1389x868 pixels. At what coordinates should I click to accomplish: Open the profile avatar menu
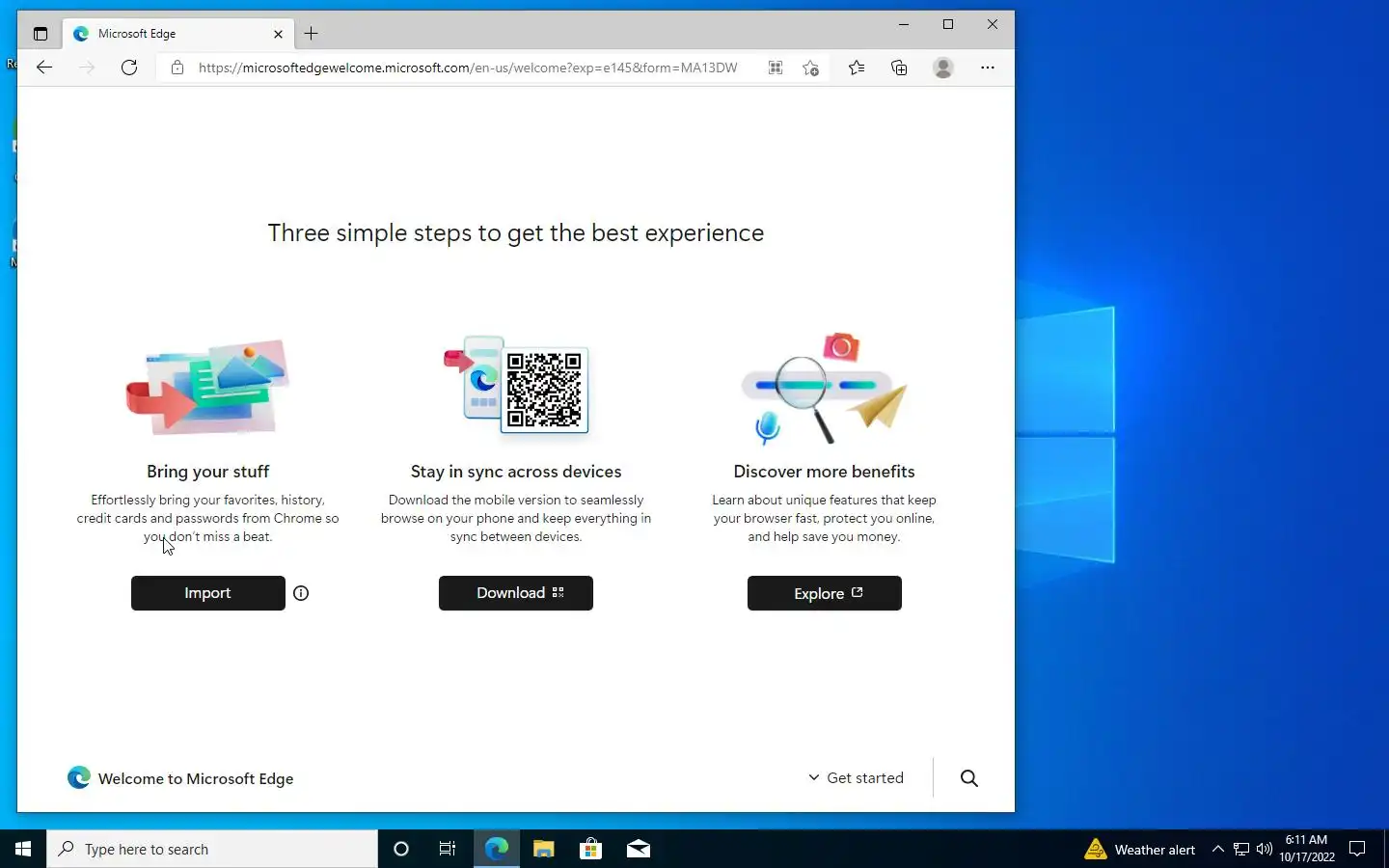(943, 68)
